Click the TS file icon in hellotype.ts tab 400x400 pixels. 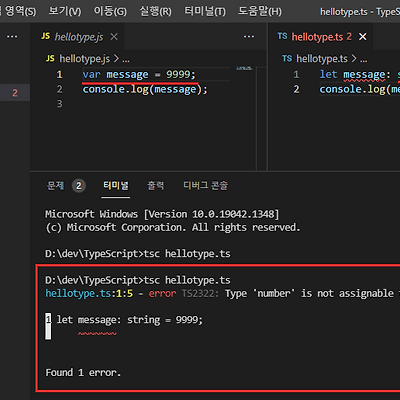coord(282,36)
